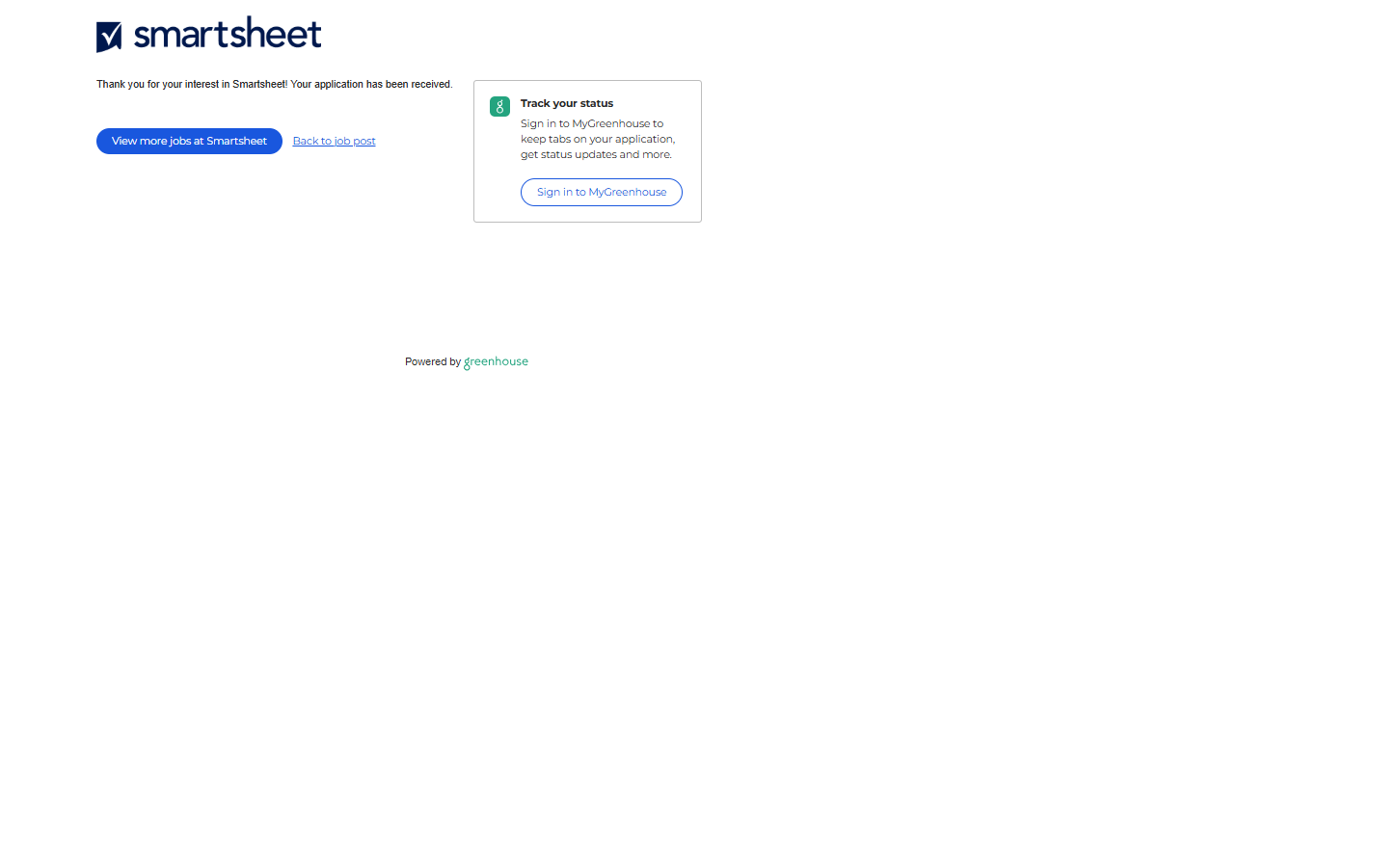The height and width of the screenshot is (851, 1400).
Task: Click the word 'MyGreenhouse' on the outlined button
Action: 627,193
